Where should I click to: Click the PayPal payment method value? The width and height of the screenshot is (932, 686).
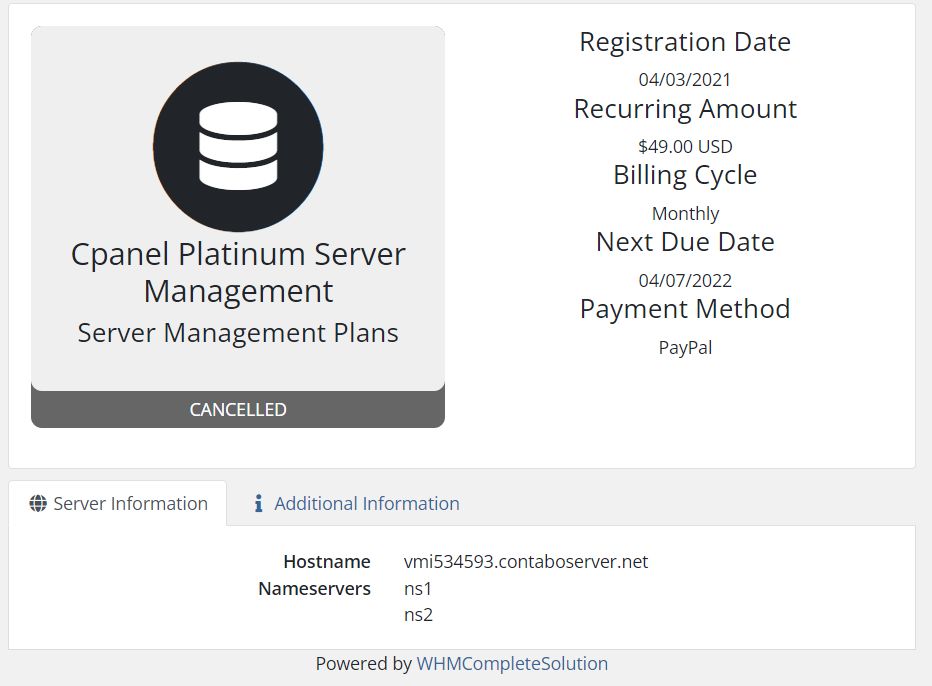[685, 348]
